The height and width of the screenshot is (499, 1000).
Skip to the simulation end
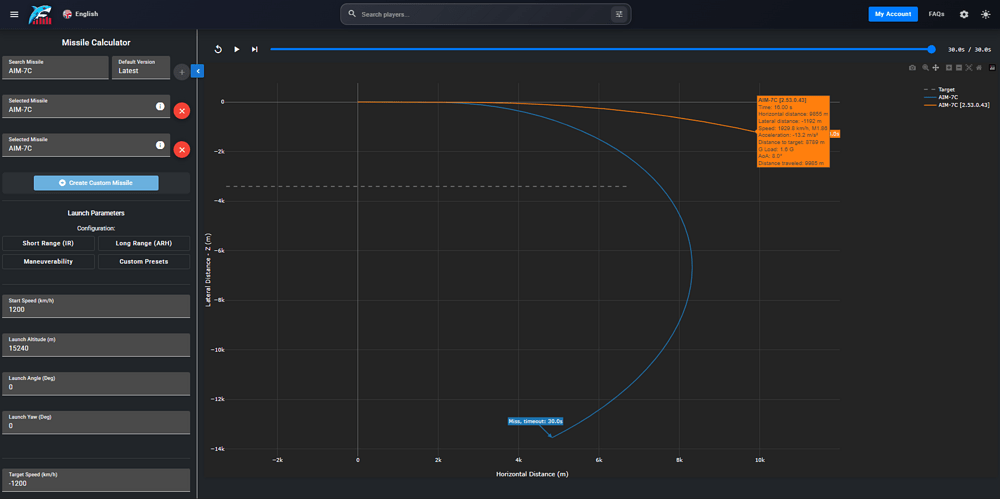coord(254,49)
